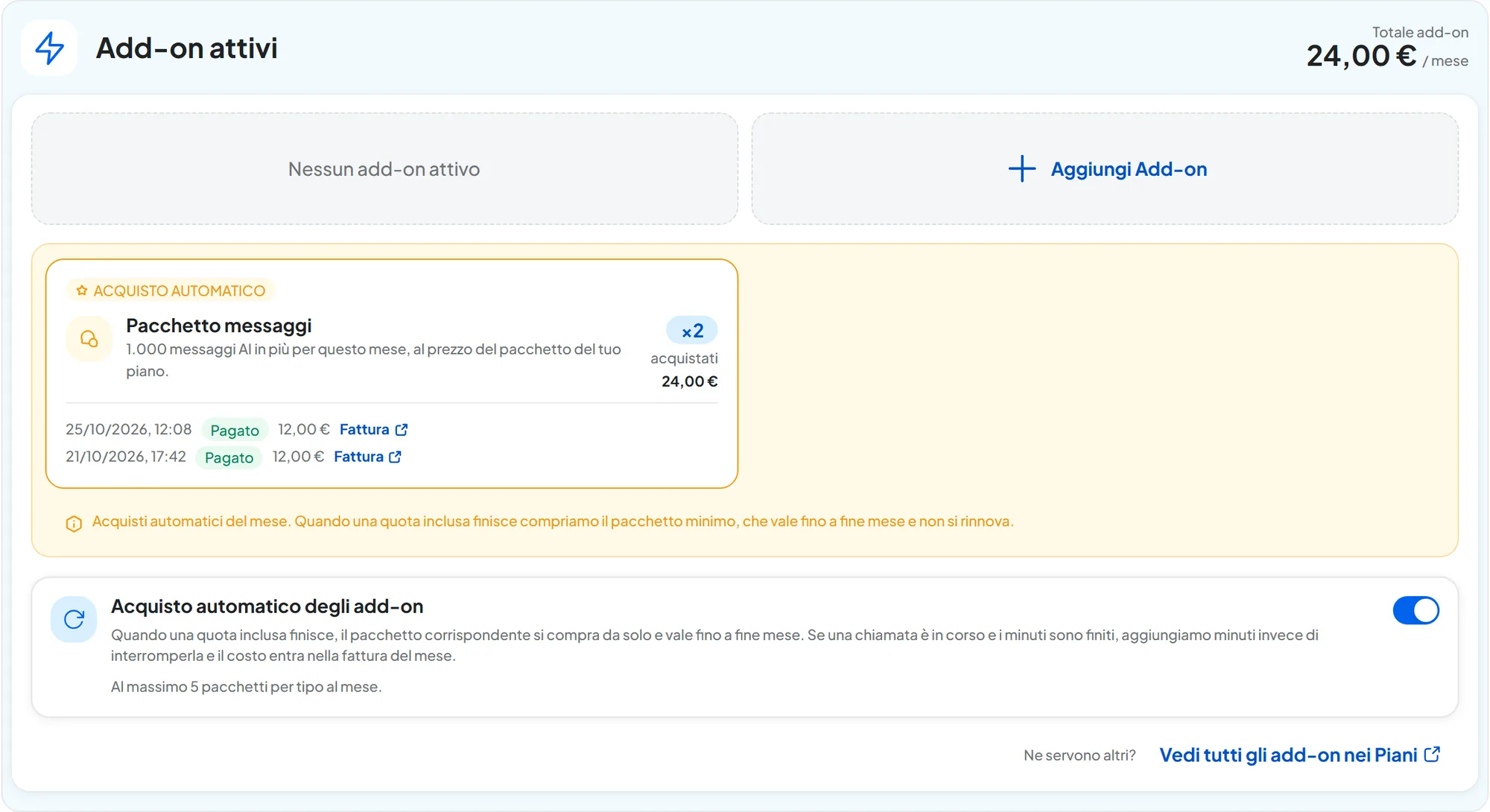Disable automatic add-on purchase toggle
The height and width of the screenshot is (812, 1490).
pos(1415,611)
